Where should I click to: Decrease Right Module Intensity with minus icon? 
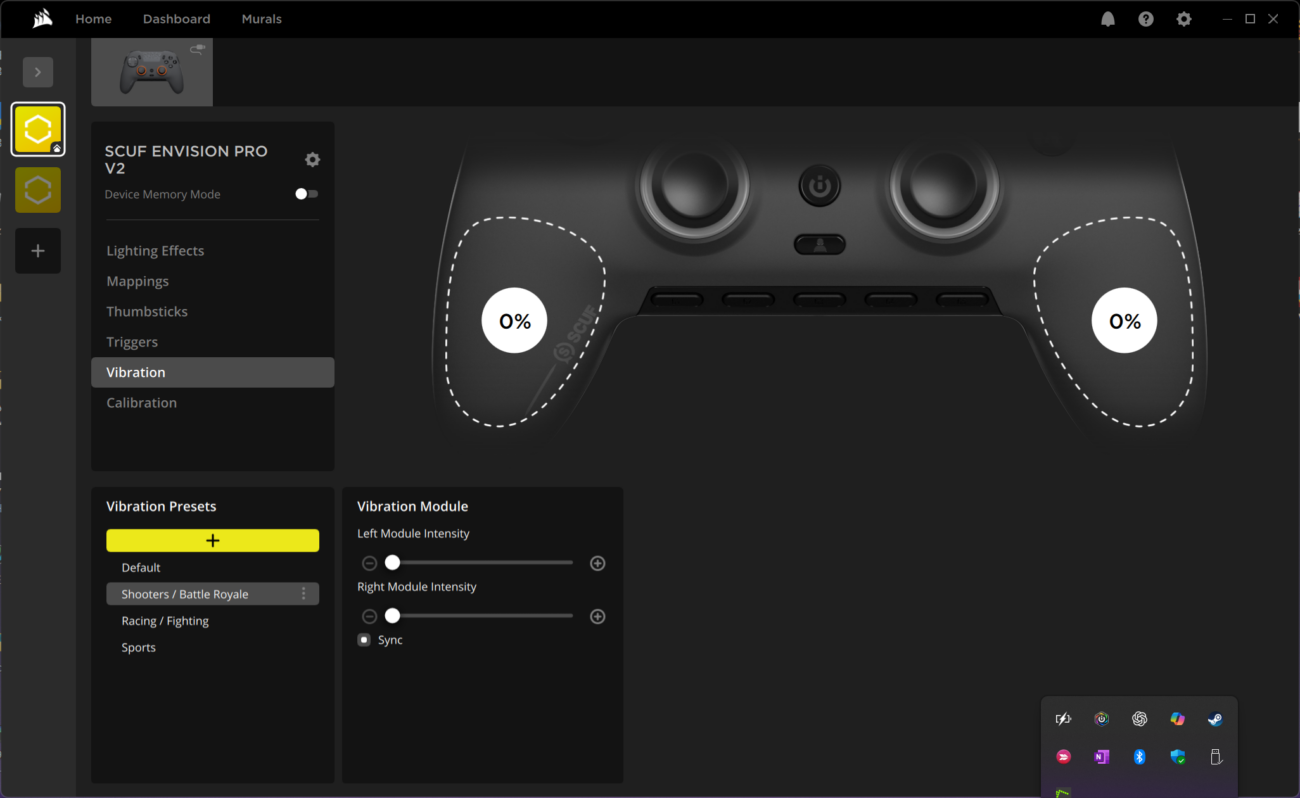pos(370,616)
